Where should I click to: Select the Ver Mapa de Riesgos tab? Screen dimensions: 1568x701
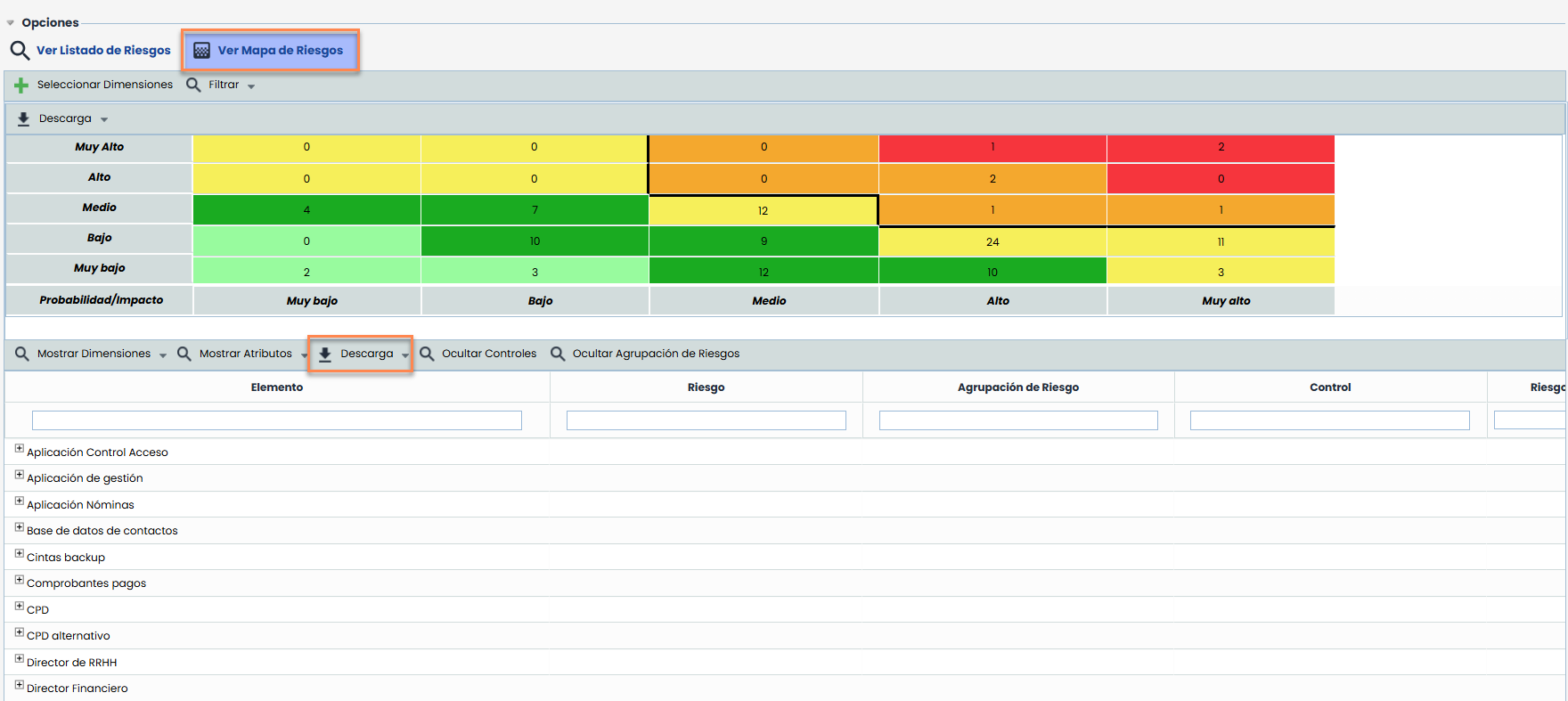280,51
